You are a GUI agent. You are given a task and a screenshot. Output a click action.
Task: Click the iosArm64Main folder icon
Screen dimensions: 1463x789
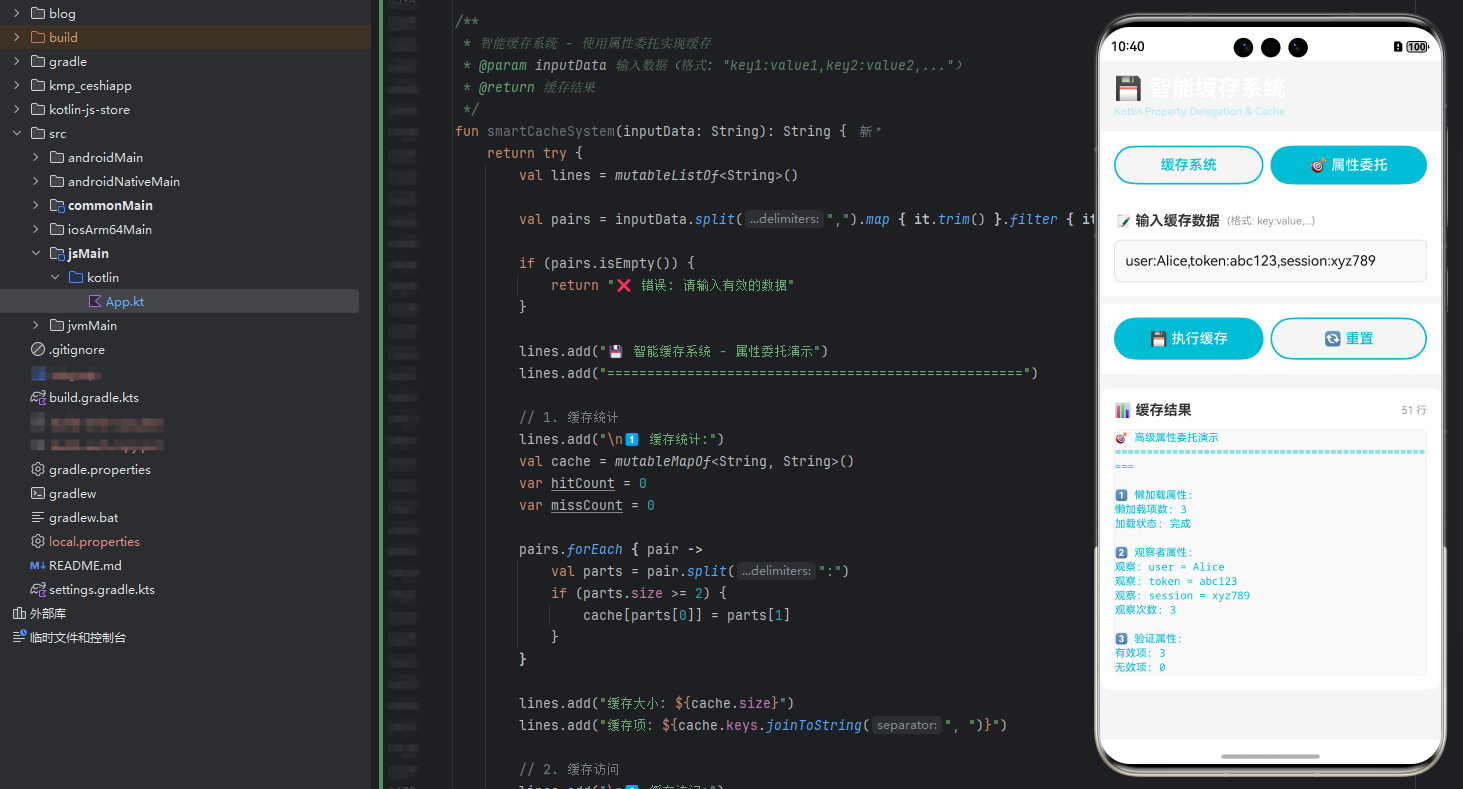click(57, 230)
